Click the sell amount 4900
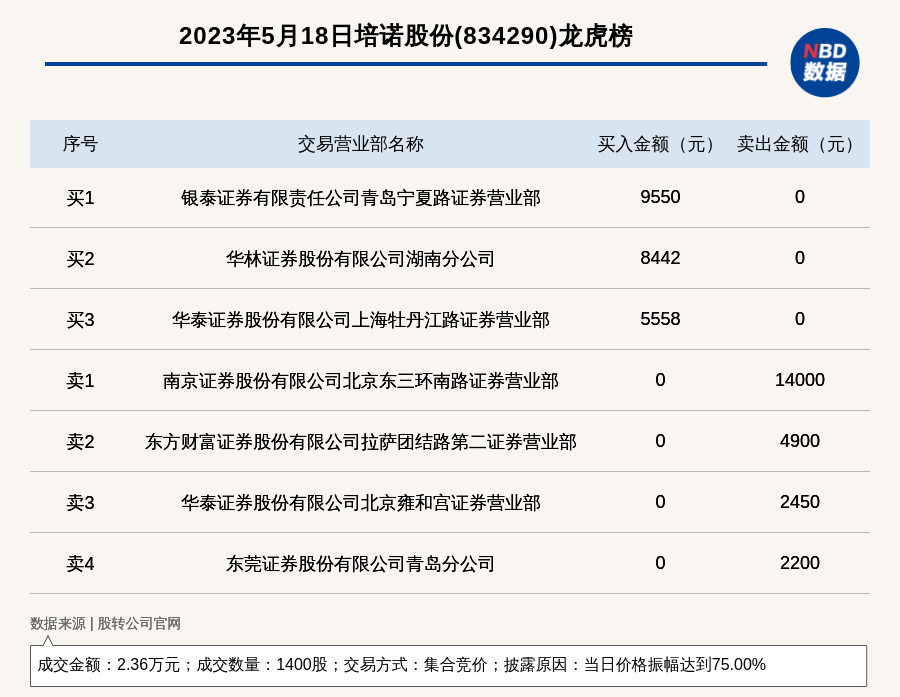Image resolution: width=900 pixels, height=697 pixels. click(800, 440)
